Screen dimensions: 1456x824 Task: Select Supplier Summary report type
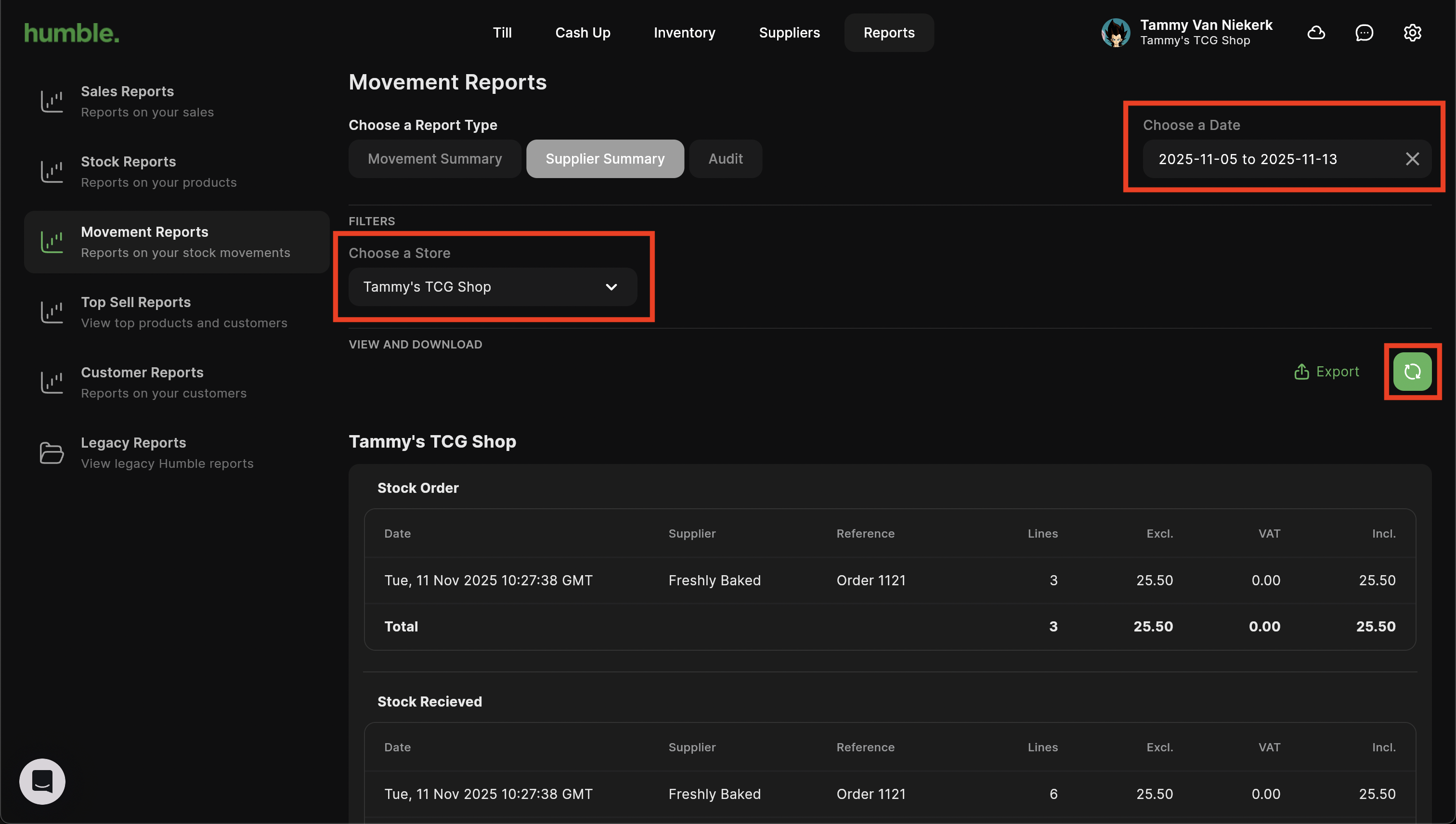click(605, 159)
